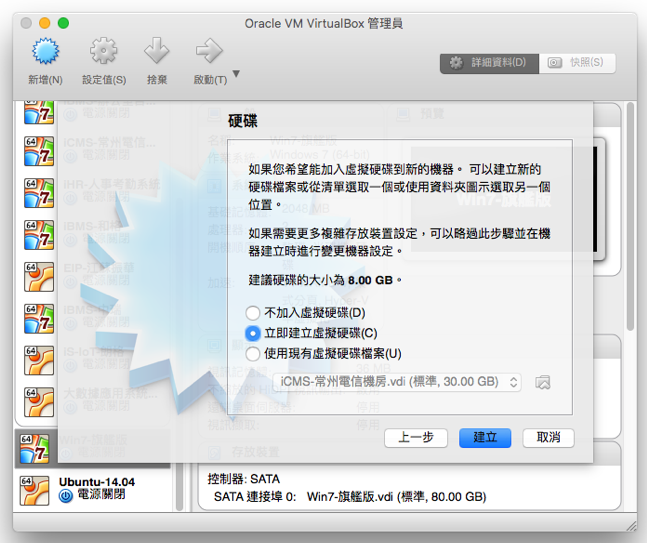Select 立即建立虛擬硬碟(C) radio option

[x=253, y=333]
